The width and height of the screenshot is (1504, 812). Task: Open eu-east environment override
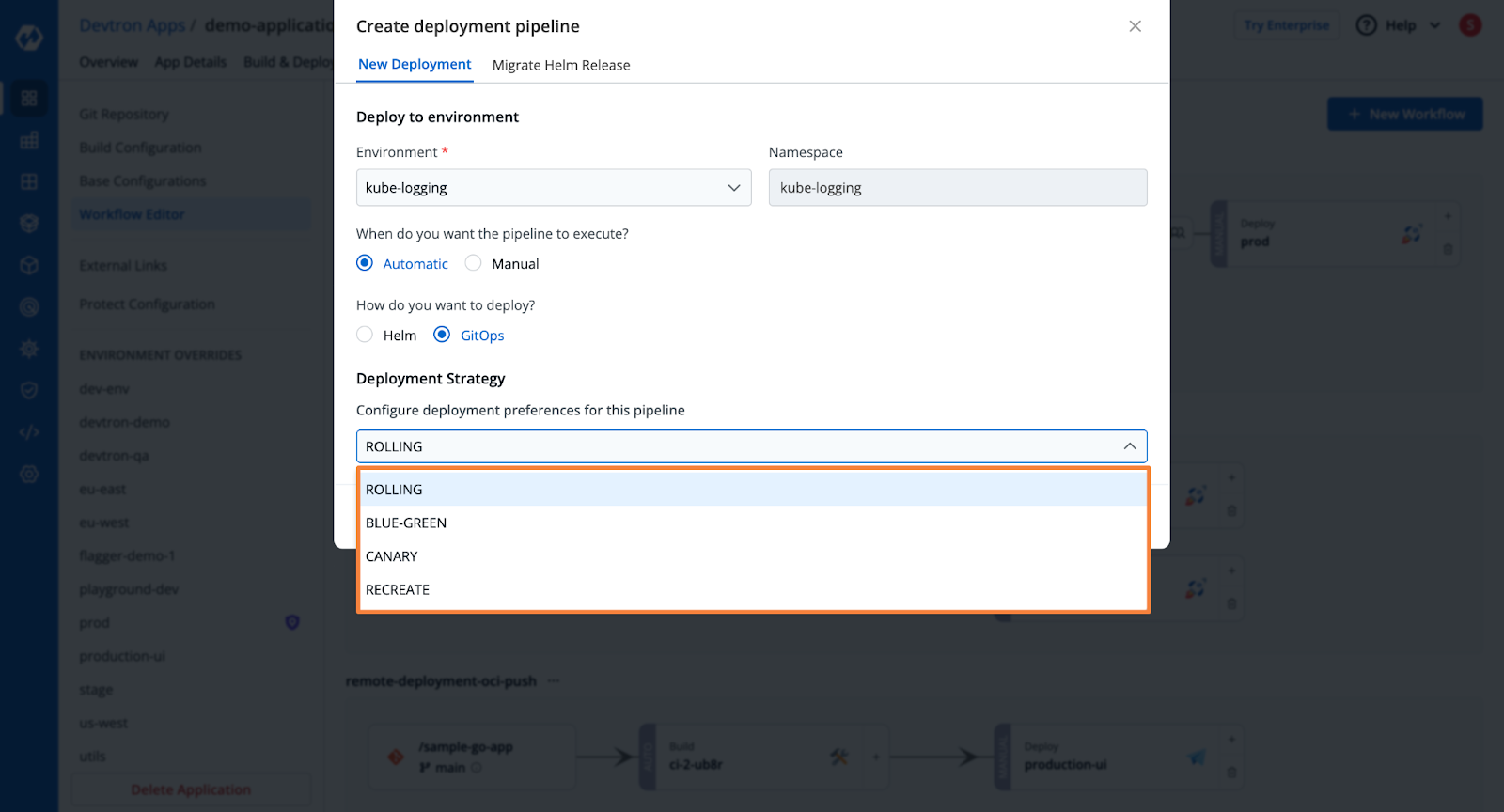tap(102, 490)
